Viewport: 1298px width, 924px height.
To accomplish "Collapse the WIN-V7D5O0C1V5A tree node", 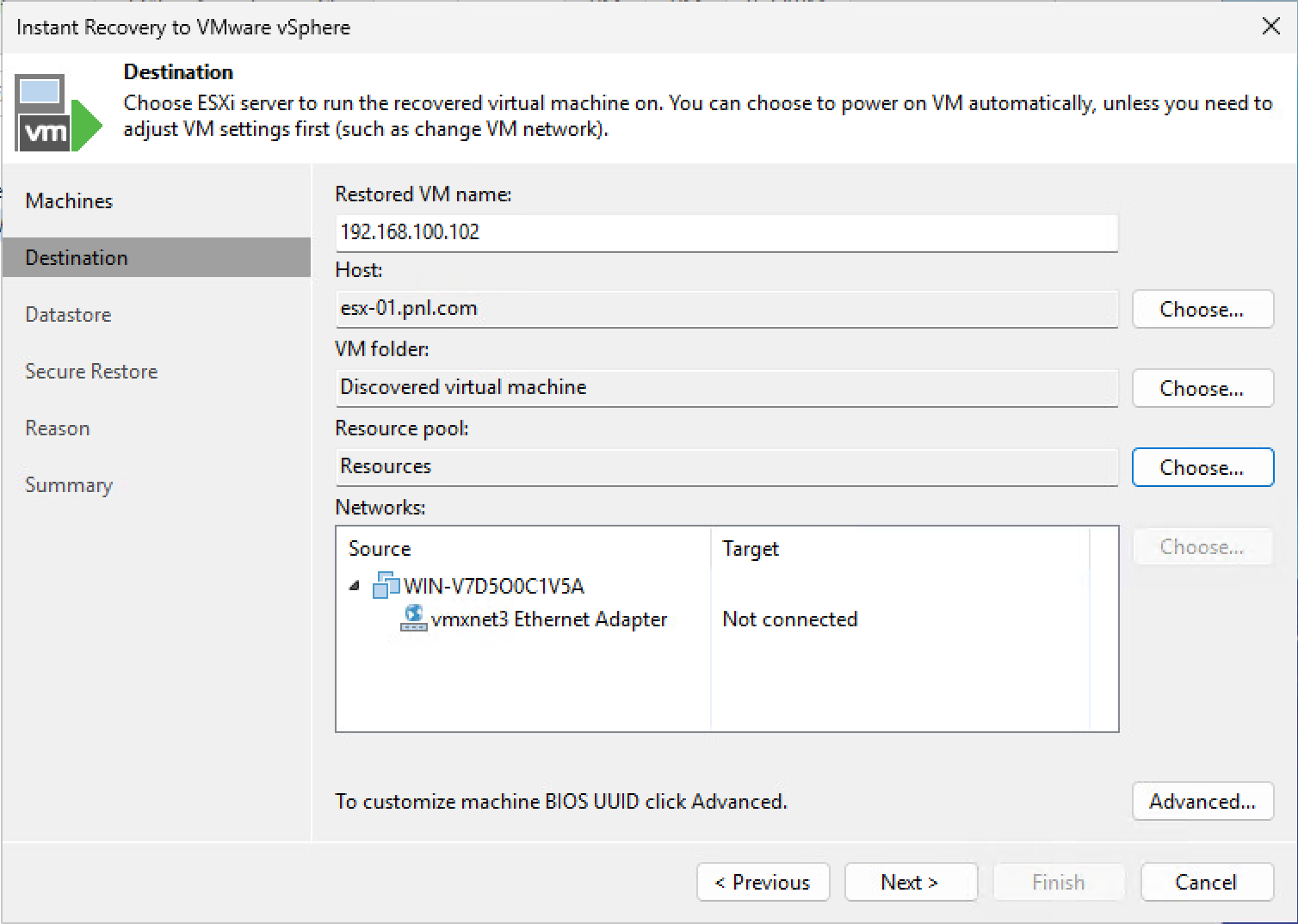I will click(354, 586).
